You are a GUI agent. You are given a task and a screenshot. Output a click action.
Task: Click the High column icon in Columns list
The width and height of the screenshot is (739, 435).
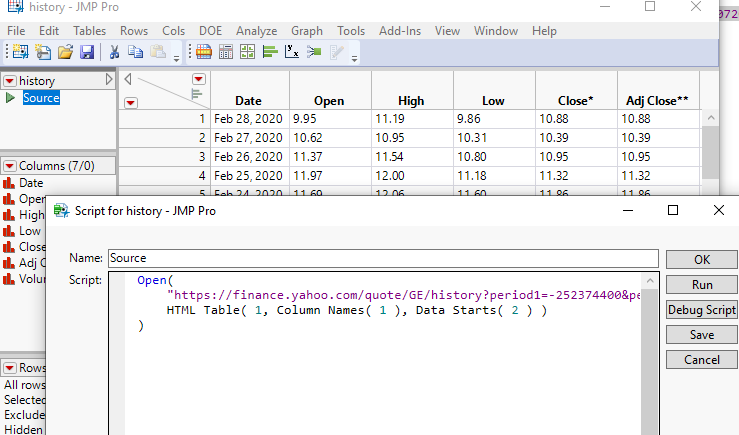point(9,215)
